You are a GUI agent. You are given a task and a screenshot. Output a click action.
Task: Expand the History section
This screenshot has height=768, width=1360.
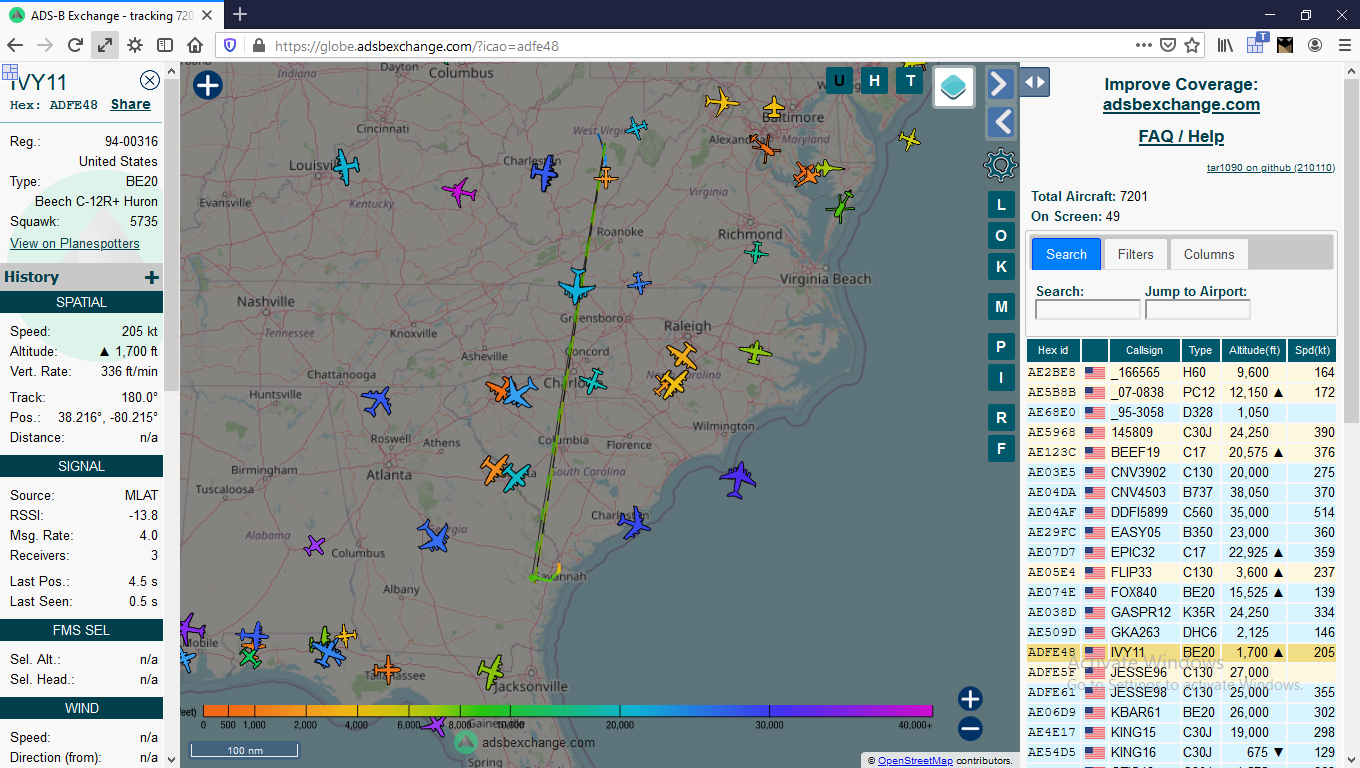point(151,277)
